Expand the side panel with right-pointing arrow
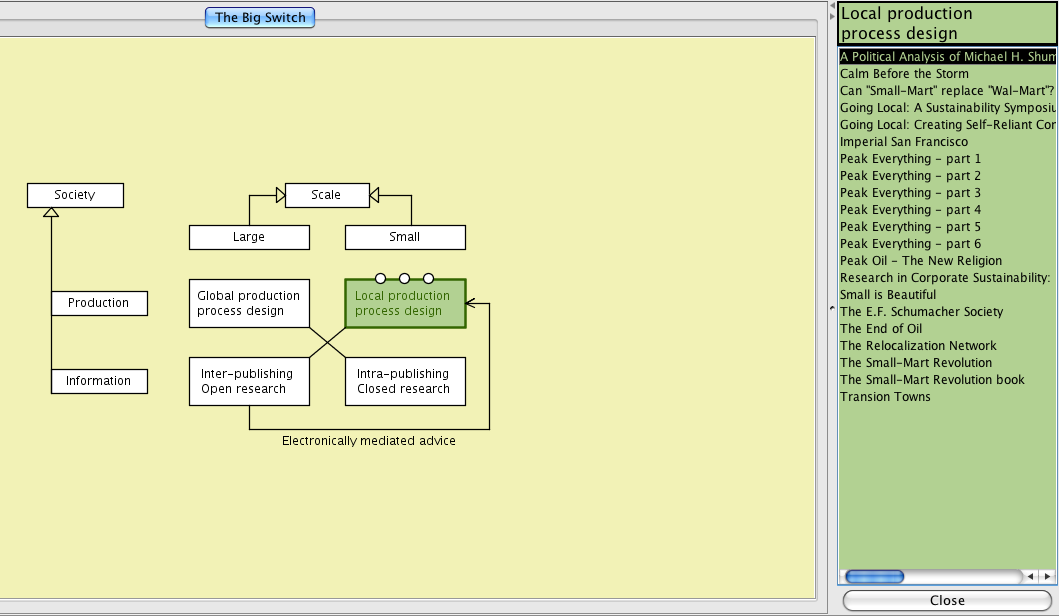The width and height of the screenshot is (1059, 616). pyautogui.click(x=832, y=17)
